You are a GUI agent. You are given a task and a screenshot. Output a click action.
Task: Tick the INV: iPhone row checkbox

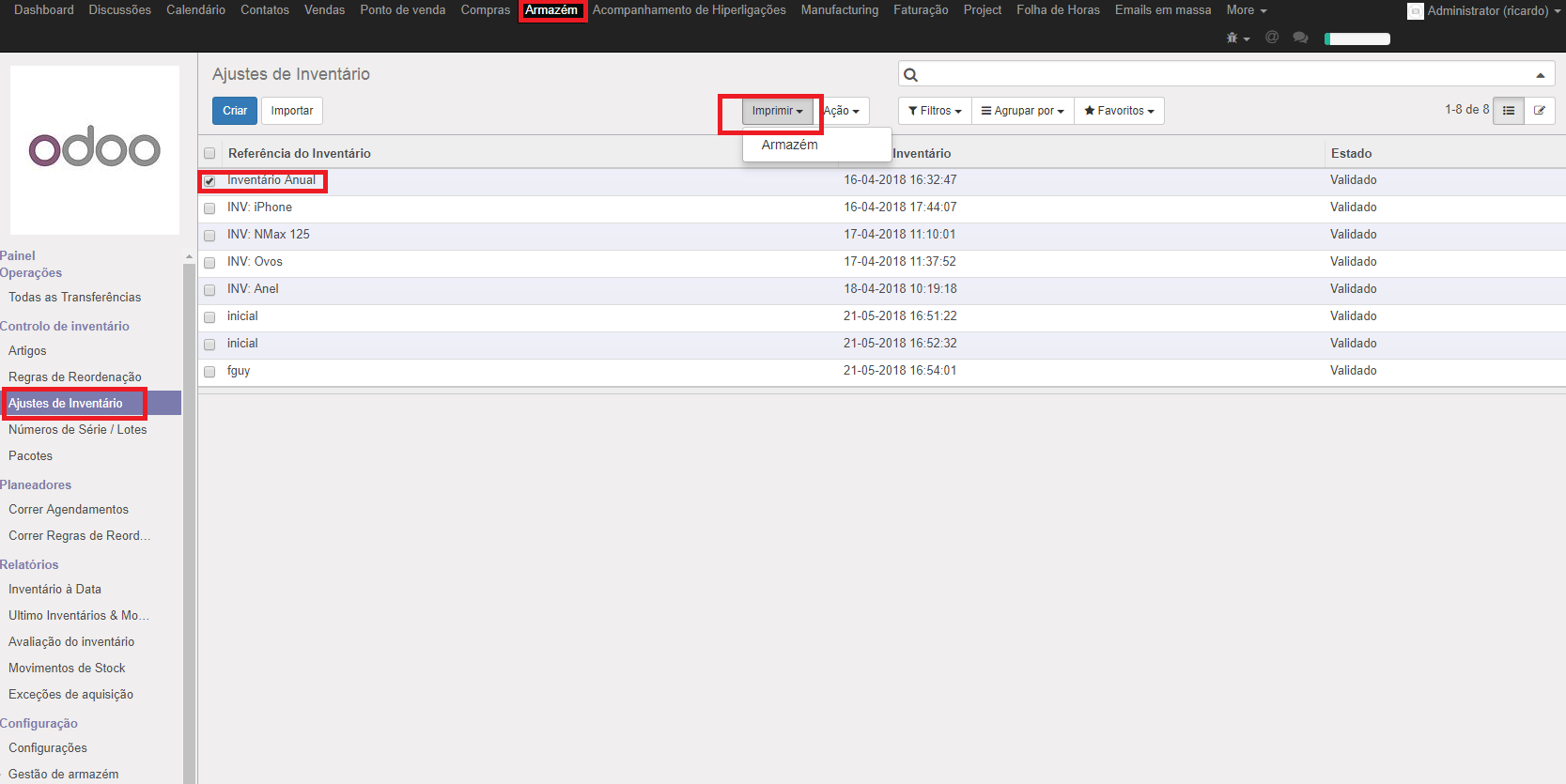[x=209, y=208]
